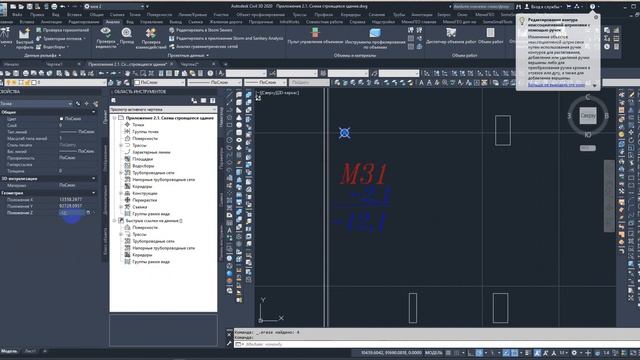Image resolution: width=640 pixels, height=360 pixels.
Task: Click Проверка горизонталей button
Action: point(62,30)
